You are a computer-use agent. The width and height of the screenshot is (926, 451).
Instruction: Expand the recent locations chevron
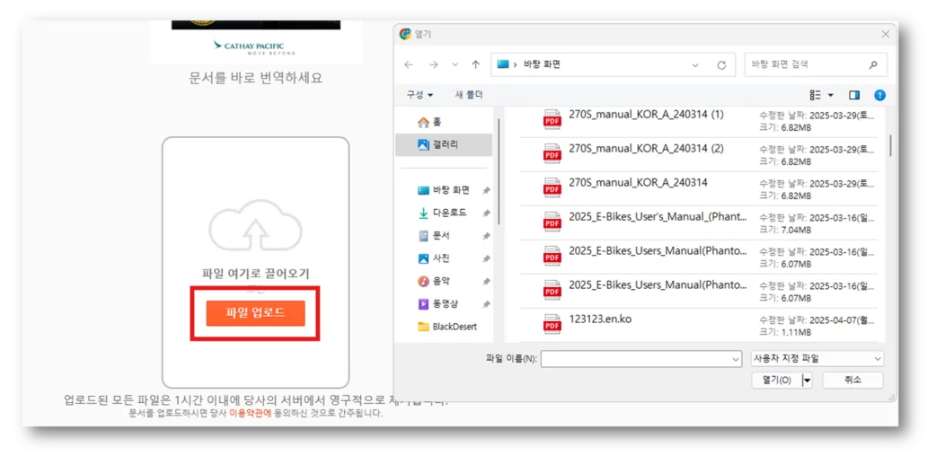[x=455, y=65]
